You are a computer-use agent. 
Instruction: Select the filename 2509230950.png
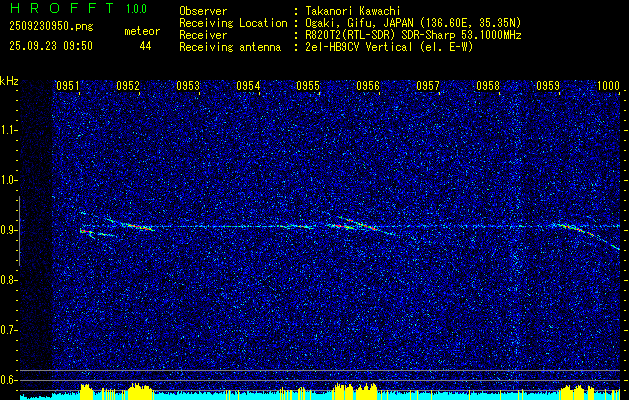pos(51,27)
